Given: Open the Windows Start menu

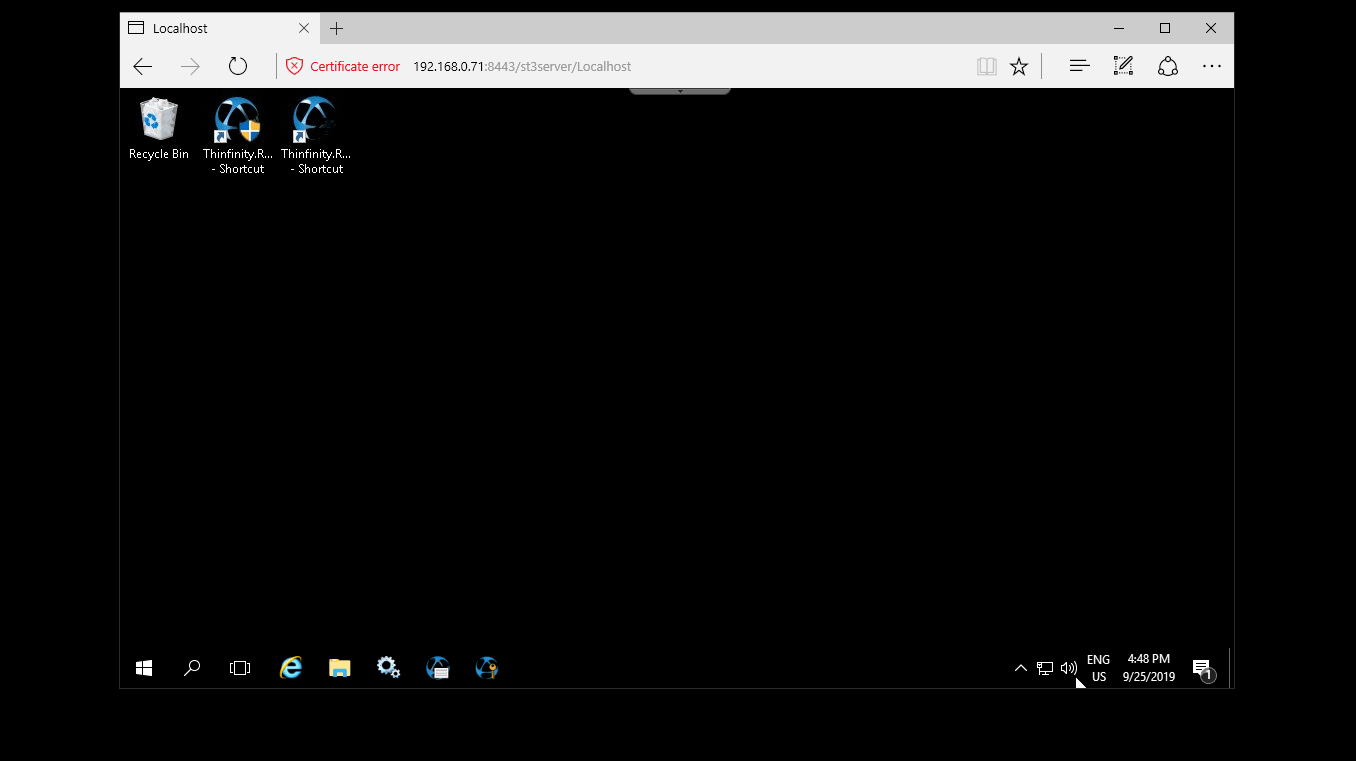Looking at the screenshot, I should pos(143,667).
